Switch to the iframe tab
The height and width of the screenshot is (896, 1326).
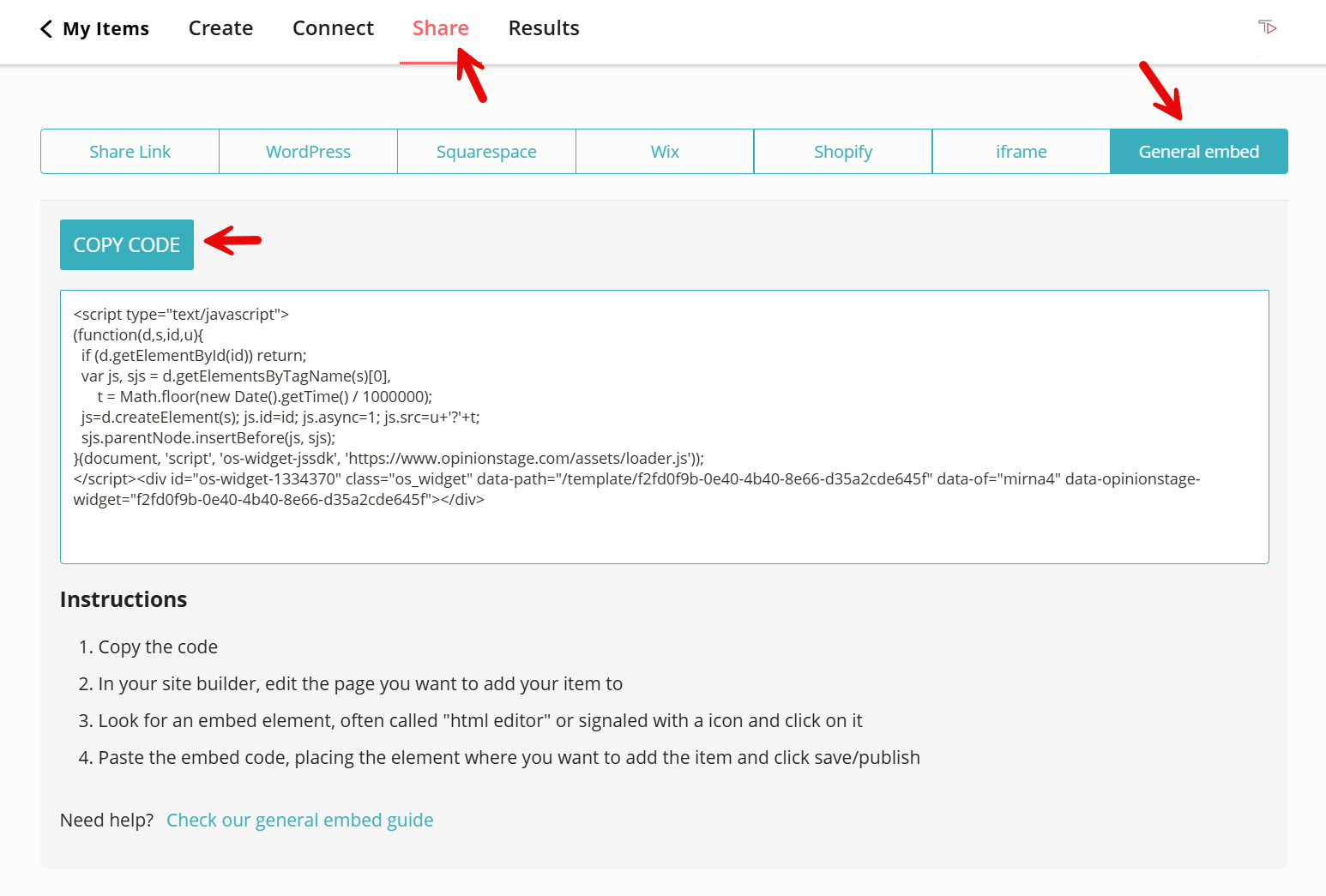pos(1021,151)
